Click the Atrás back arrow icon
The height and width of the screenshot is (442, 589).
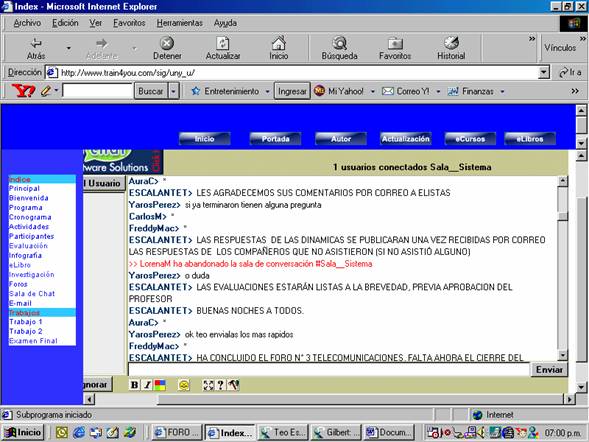36,43
